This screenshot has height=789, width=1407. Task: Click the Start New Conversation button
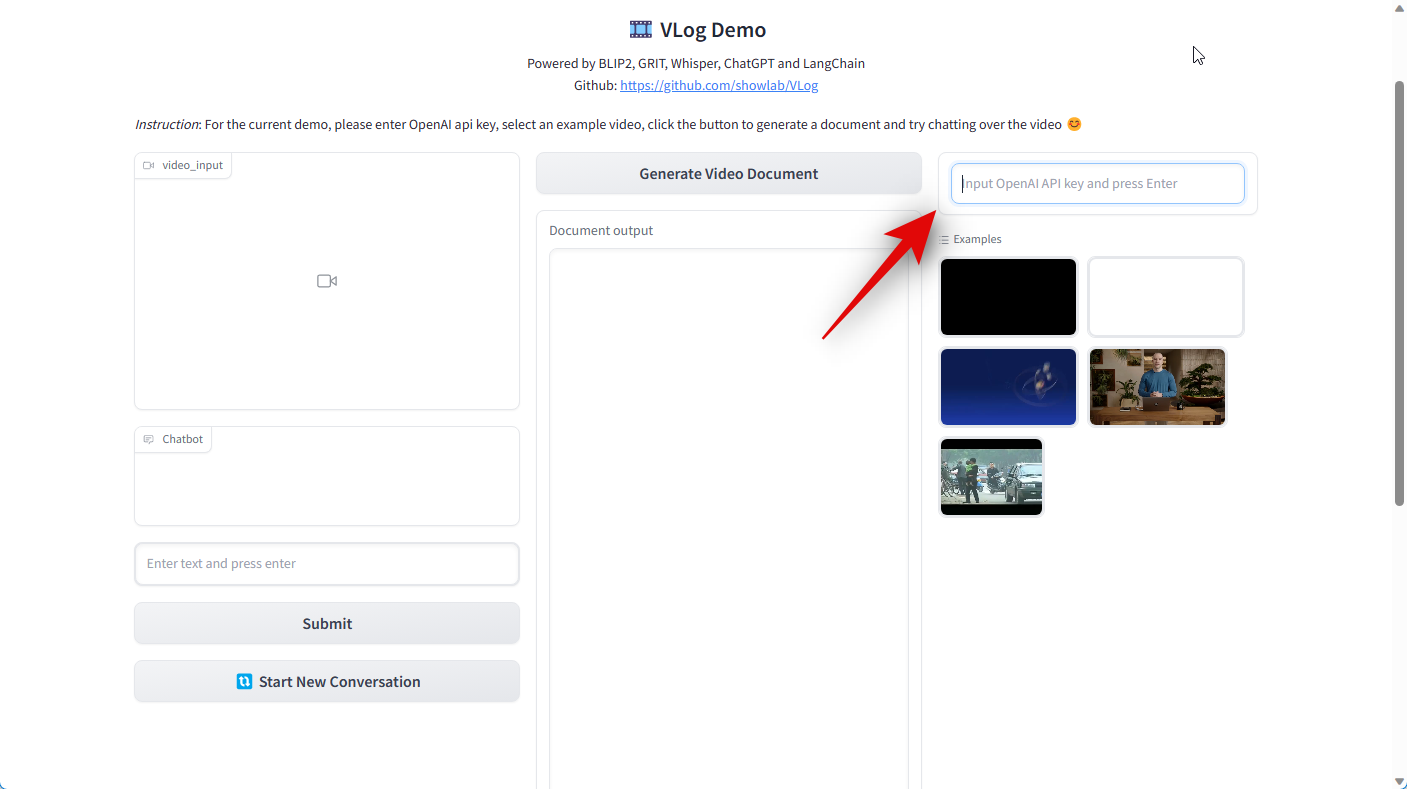click(327, 682)
